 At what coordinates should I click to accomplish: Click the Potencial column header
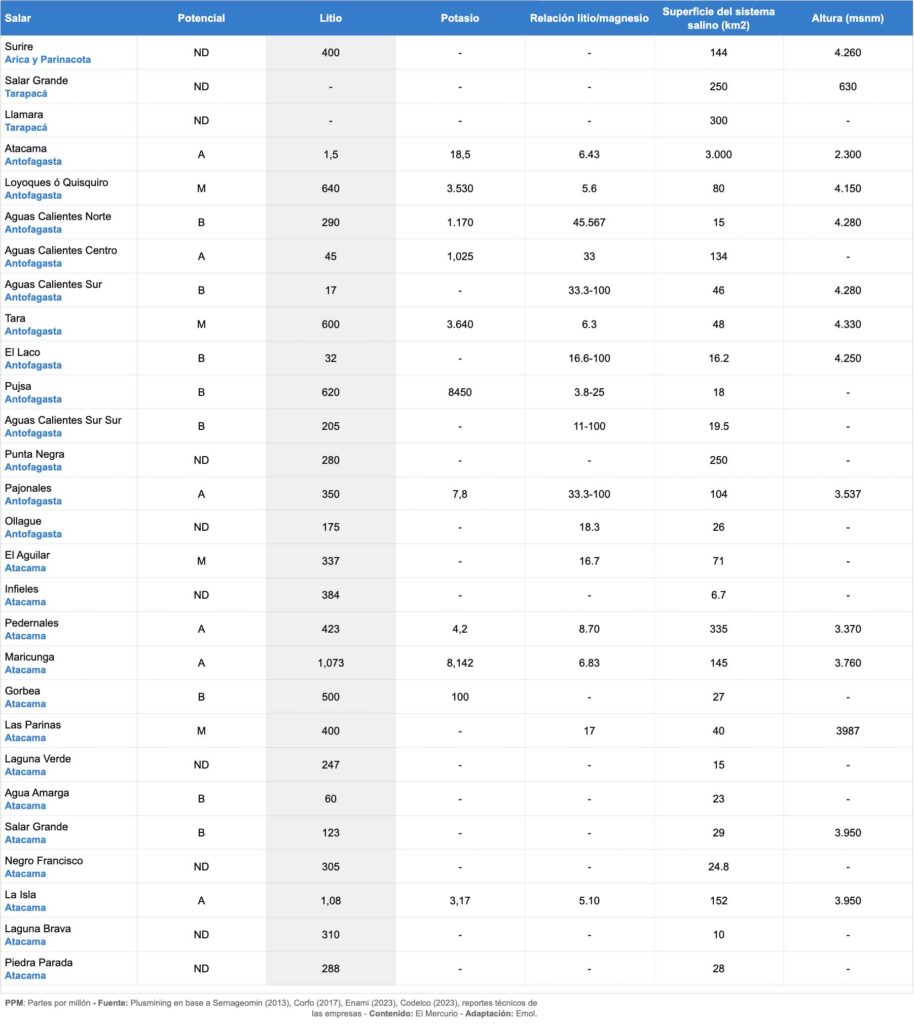[x=201, y=18]
